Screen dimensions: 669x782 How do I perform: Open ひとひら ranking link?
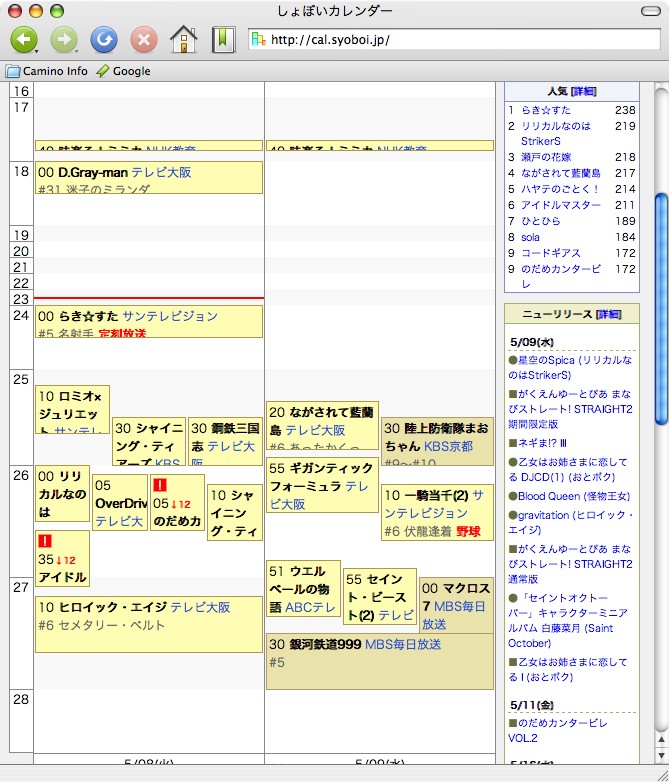540,221
